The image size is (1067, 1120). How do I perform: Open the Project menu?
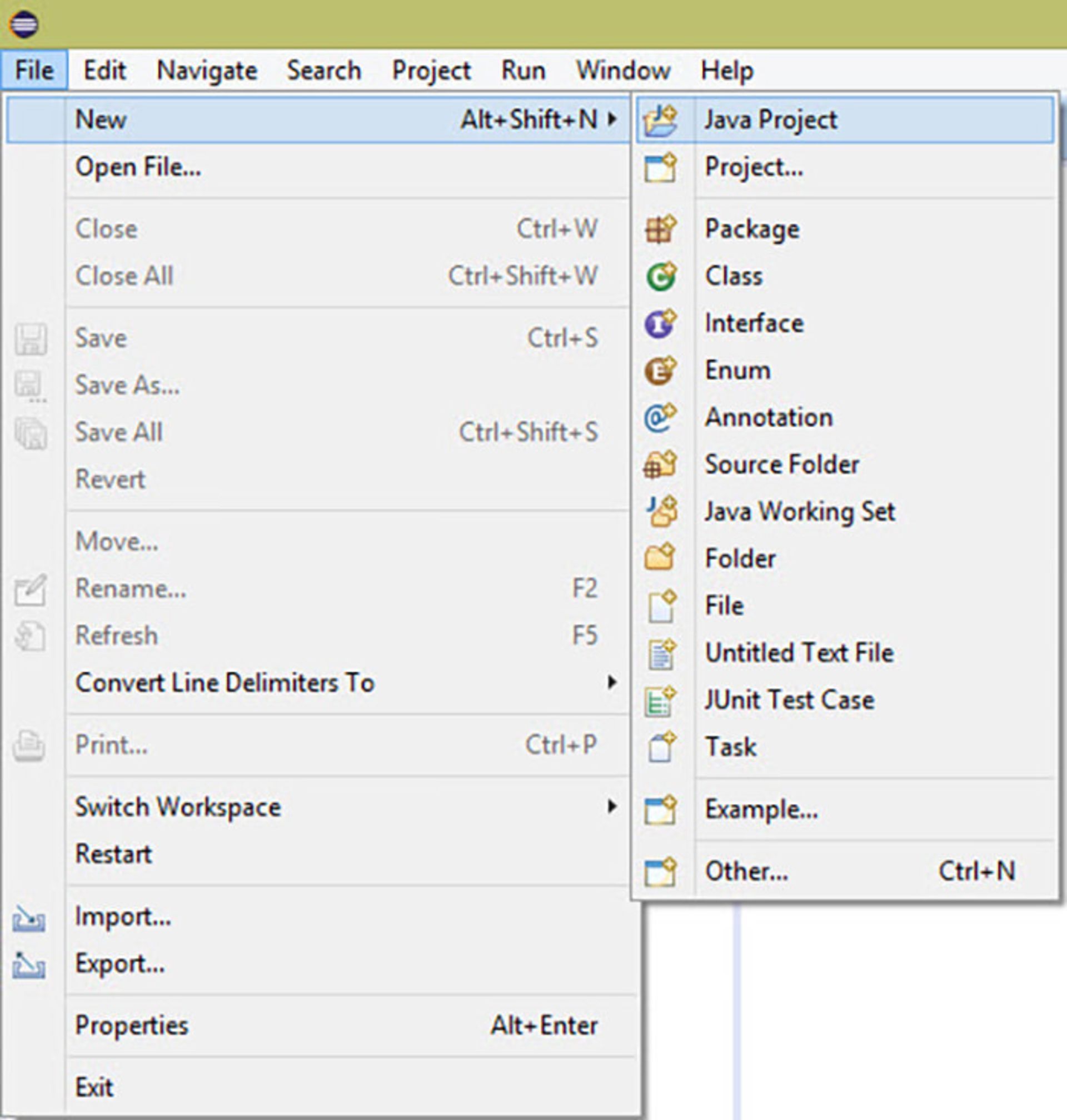pyautogui.click(x=432, y=72)
